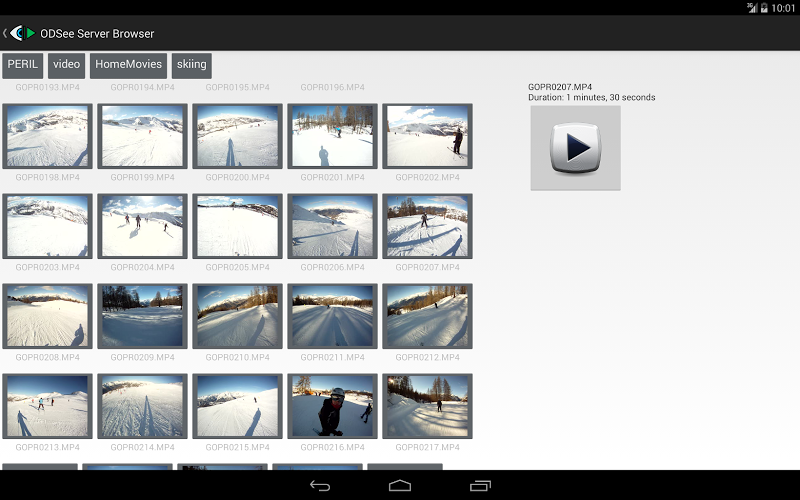Tap the GOPR0206.MP4 thumbnail
Image resolution: width=800 pixels, height=500 pixels.
332,226
